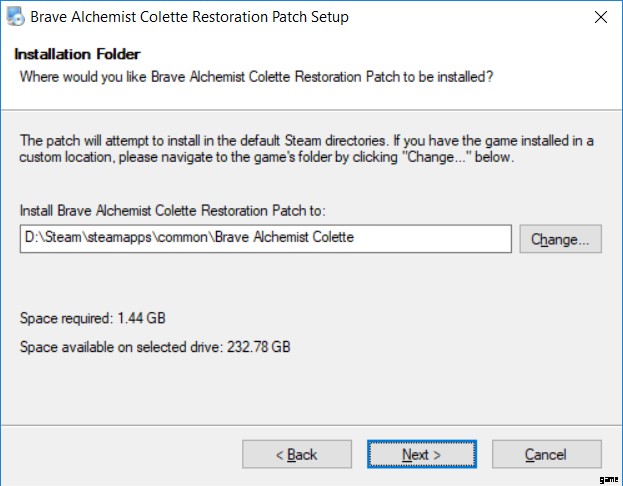Image resolution: width=623 pixels, height=486 pixels.
Task: Click the white header banner's empty area
Action: click(x=560, y=60)
